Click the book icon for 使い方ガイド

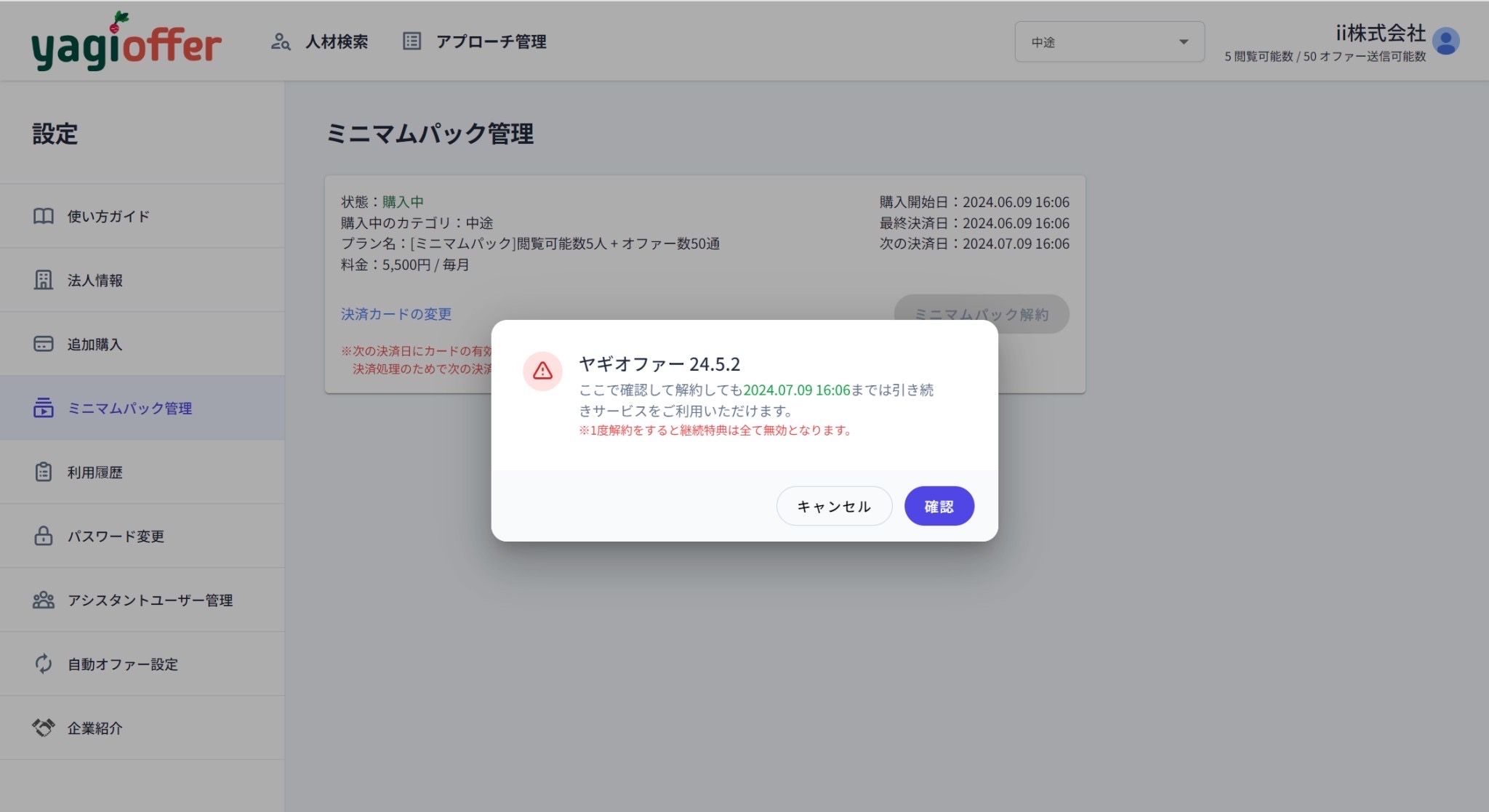tap(44, 216)
